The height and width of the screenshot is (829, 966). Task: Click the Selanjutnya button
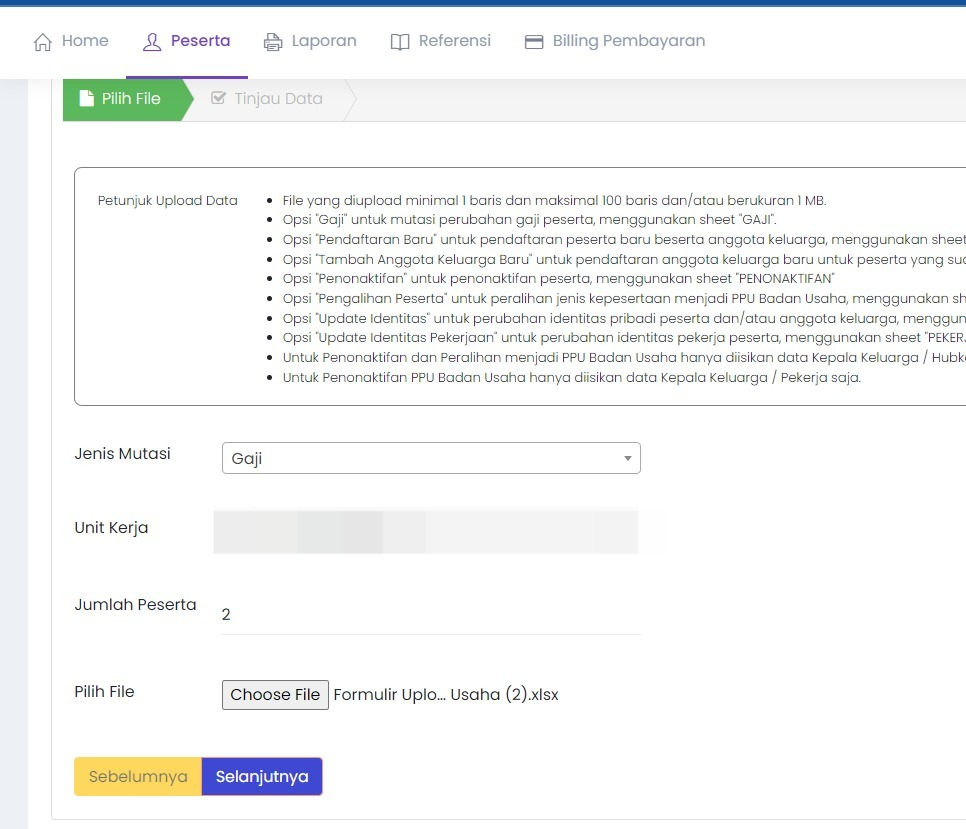[262, 776]
